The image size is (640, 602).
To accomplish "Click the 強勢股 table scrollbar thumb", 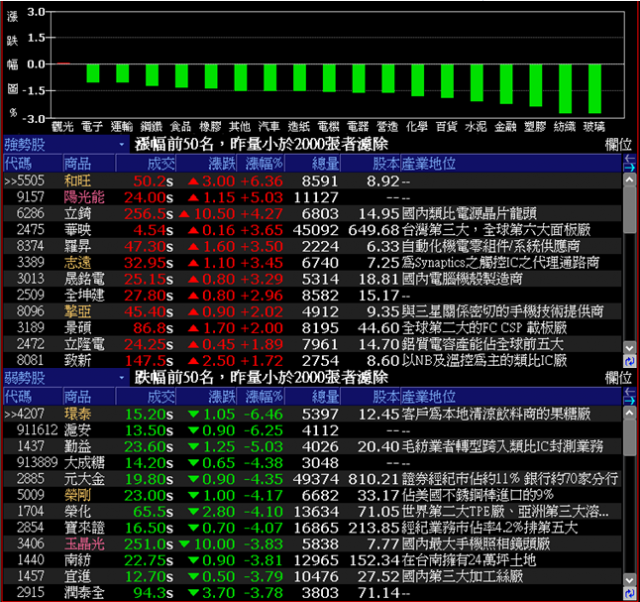I will tap(629, 210).
